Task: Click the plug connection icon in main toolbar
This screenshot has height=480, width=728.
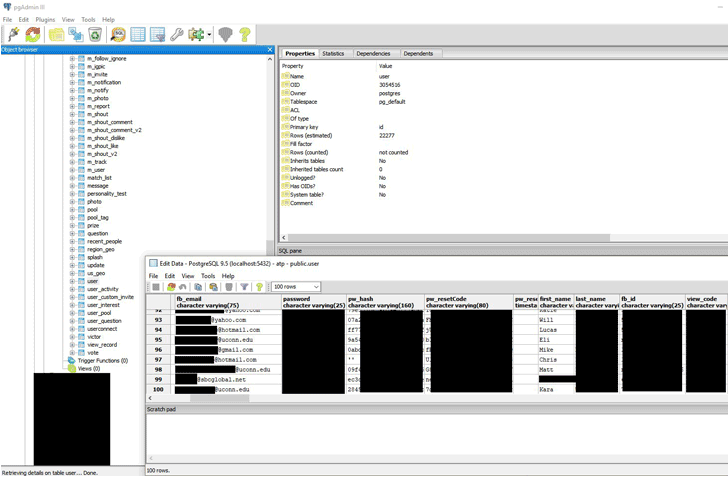Action: click(13, 34)
